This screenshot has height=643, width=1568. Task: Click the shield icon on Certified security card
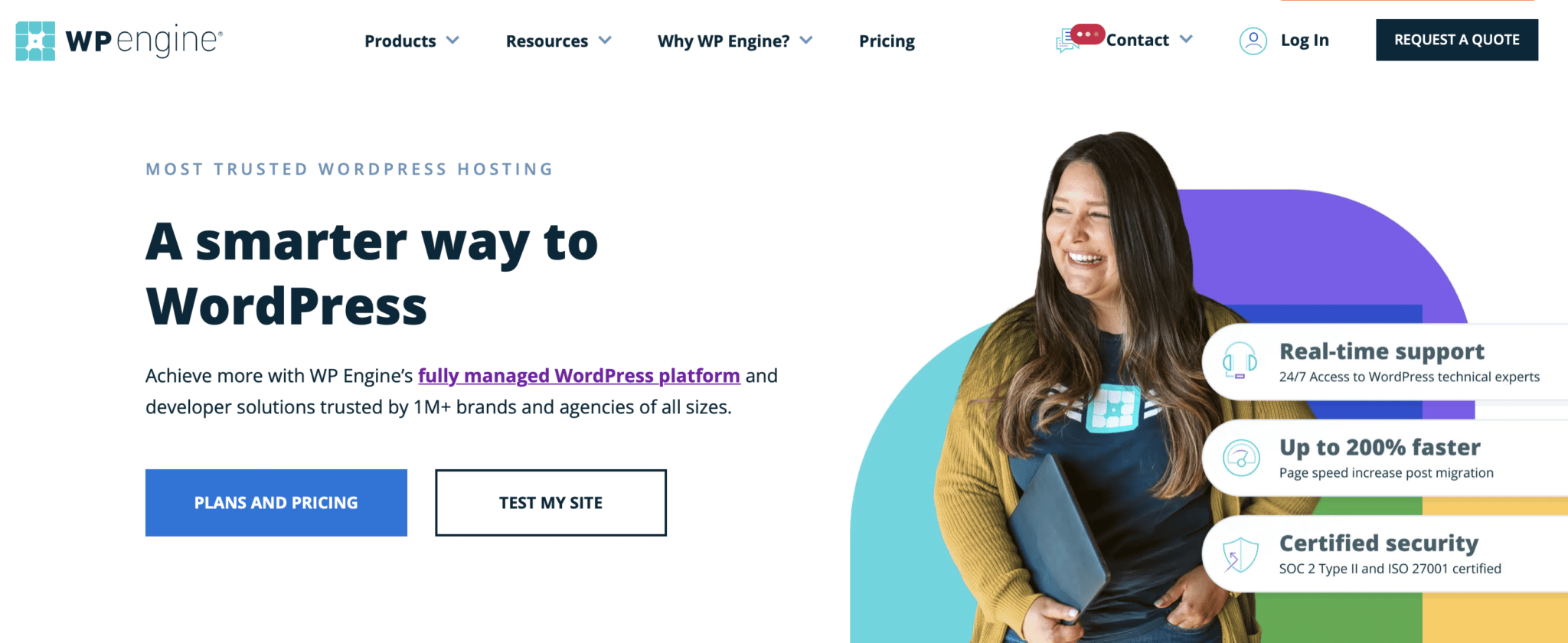[1240, 554]
